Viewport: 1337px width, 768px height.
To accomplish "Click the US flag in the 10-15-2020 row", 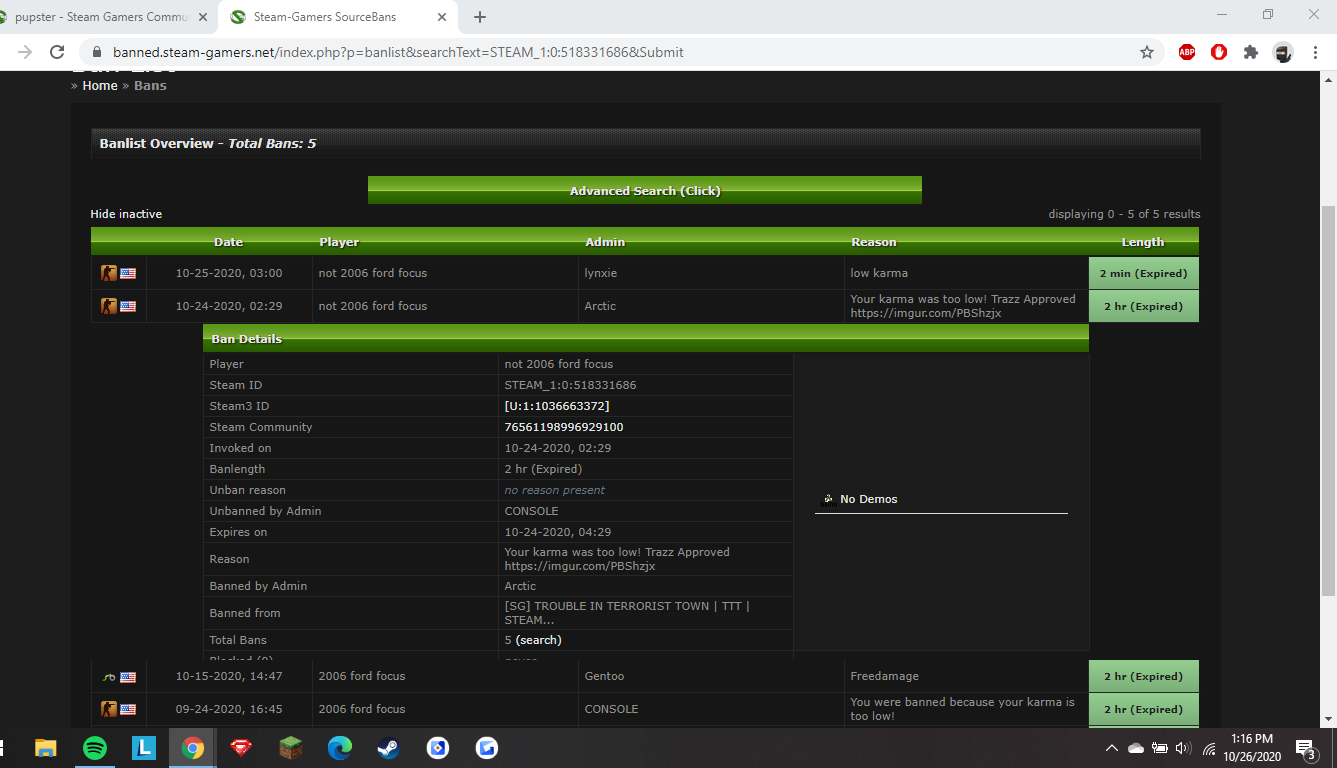I will point(128,677).
